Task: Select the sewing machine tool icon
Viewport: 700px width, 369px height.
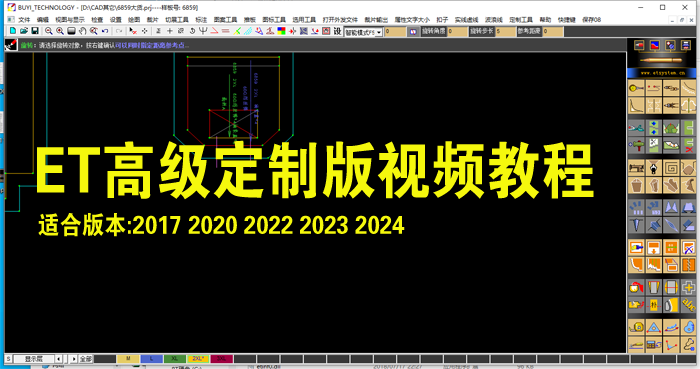Action: click(x=637, y=168)
